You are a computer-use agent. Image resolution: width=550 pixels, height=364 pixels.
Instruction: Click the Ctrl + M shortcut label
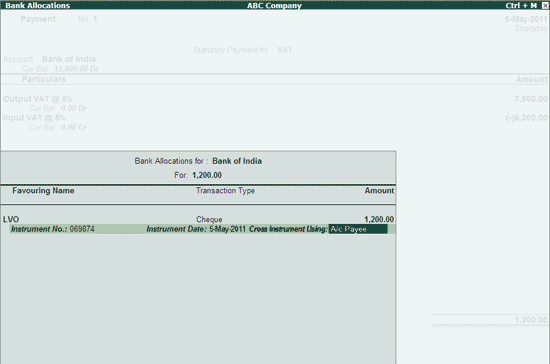[x=521, y=5]
